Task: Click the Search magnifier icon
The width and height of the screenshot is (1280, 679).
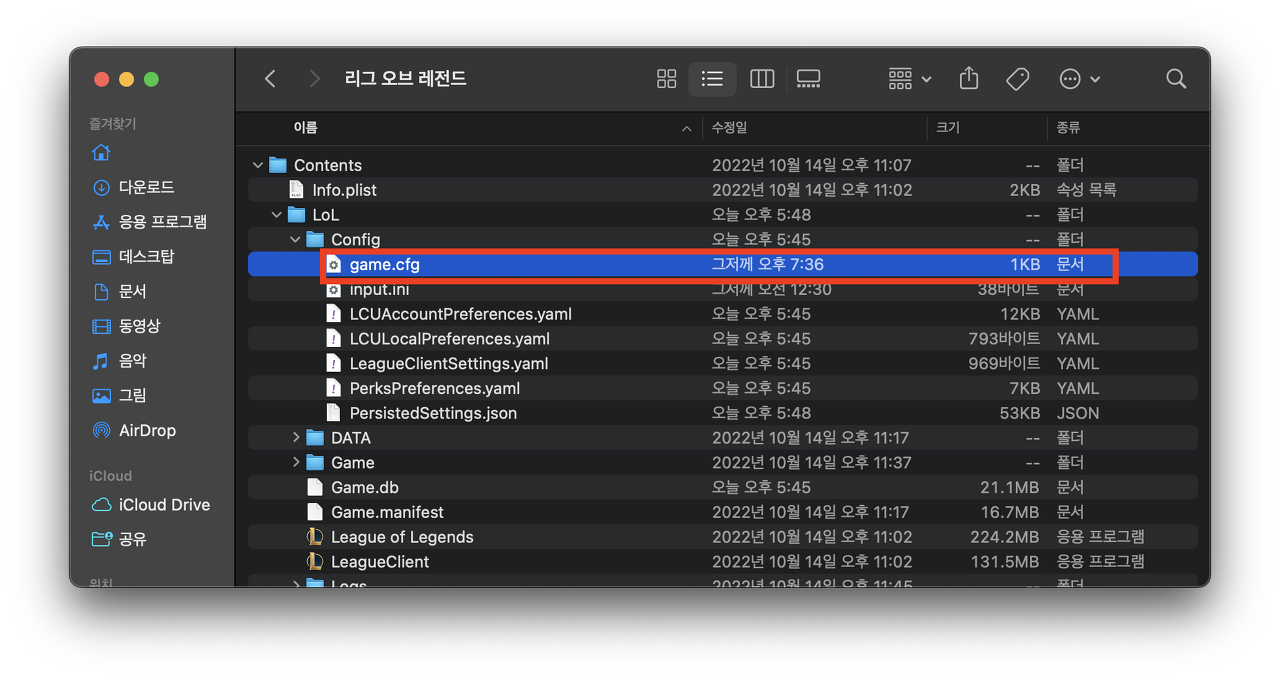Action: 1176,79
